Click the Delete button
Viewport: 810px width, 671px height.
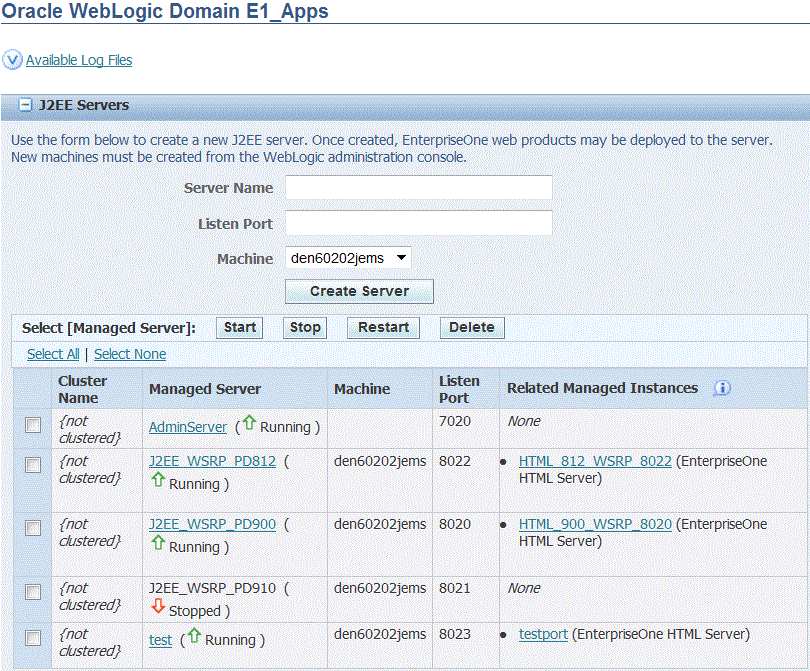(472, 327)
